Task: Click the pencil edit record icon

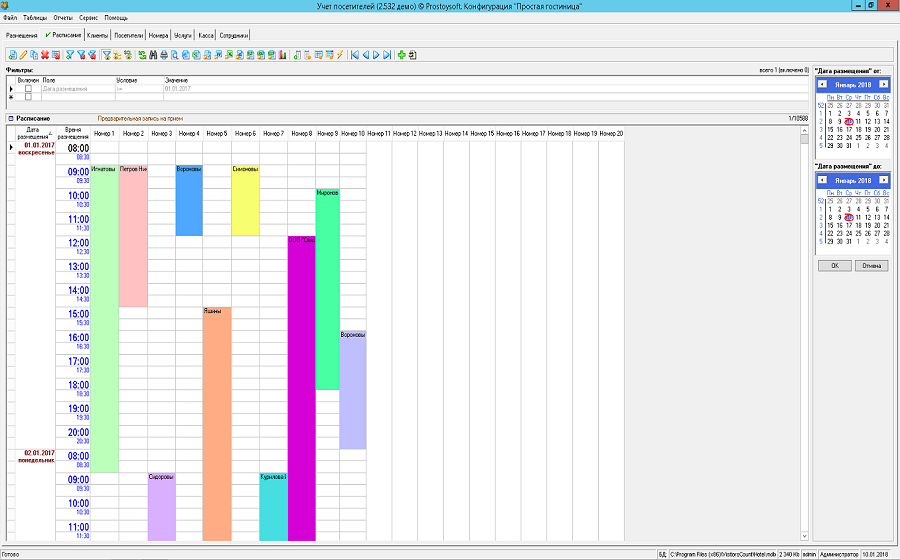Action: point(23,55)
